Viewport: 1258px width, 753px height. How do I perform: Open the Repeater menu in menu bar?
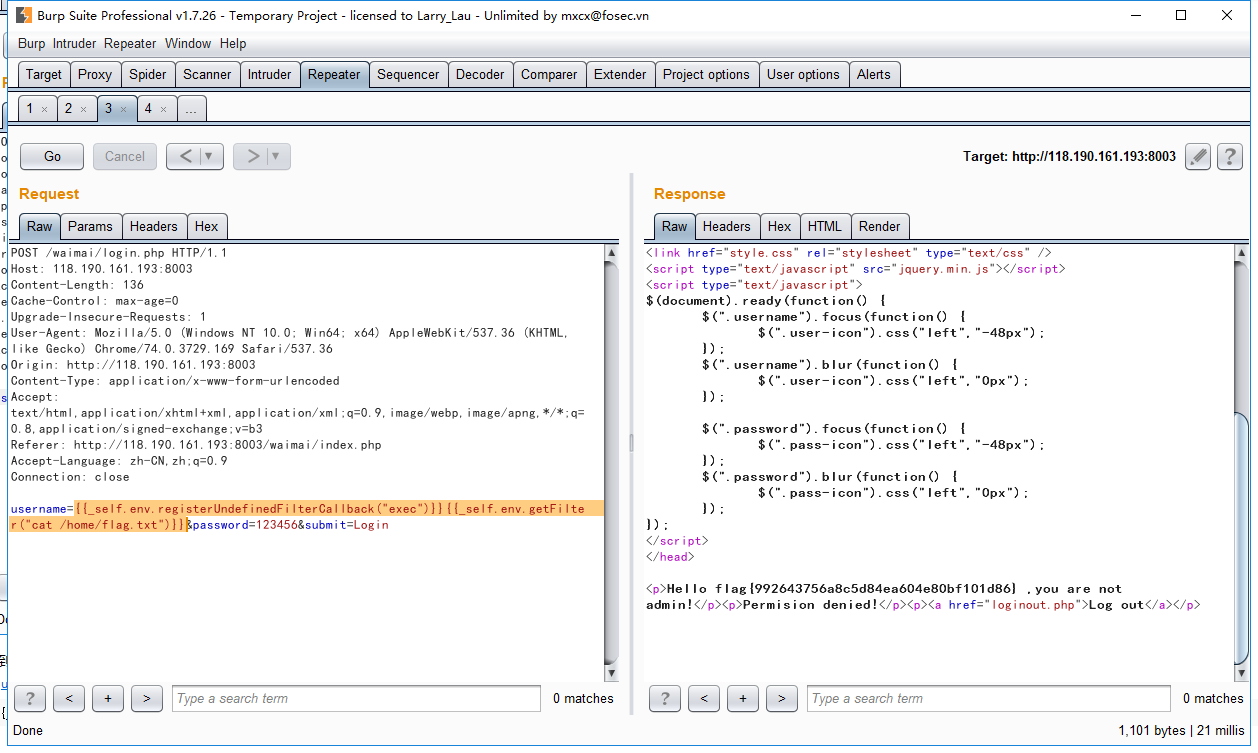130,44
